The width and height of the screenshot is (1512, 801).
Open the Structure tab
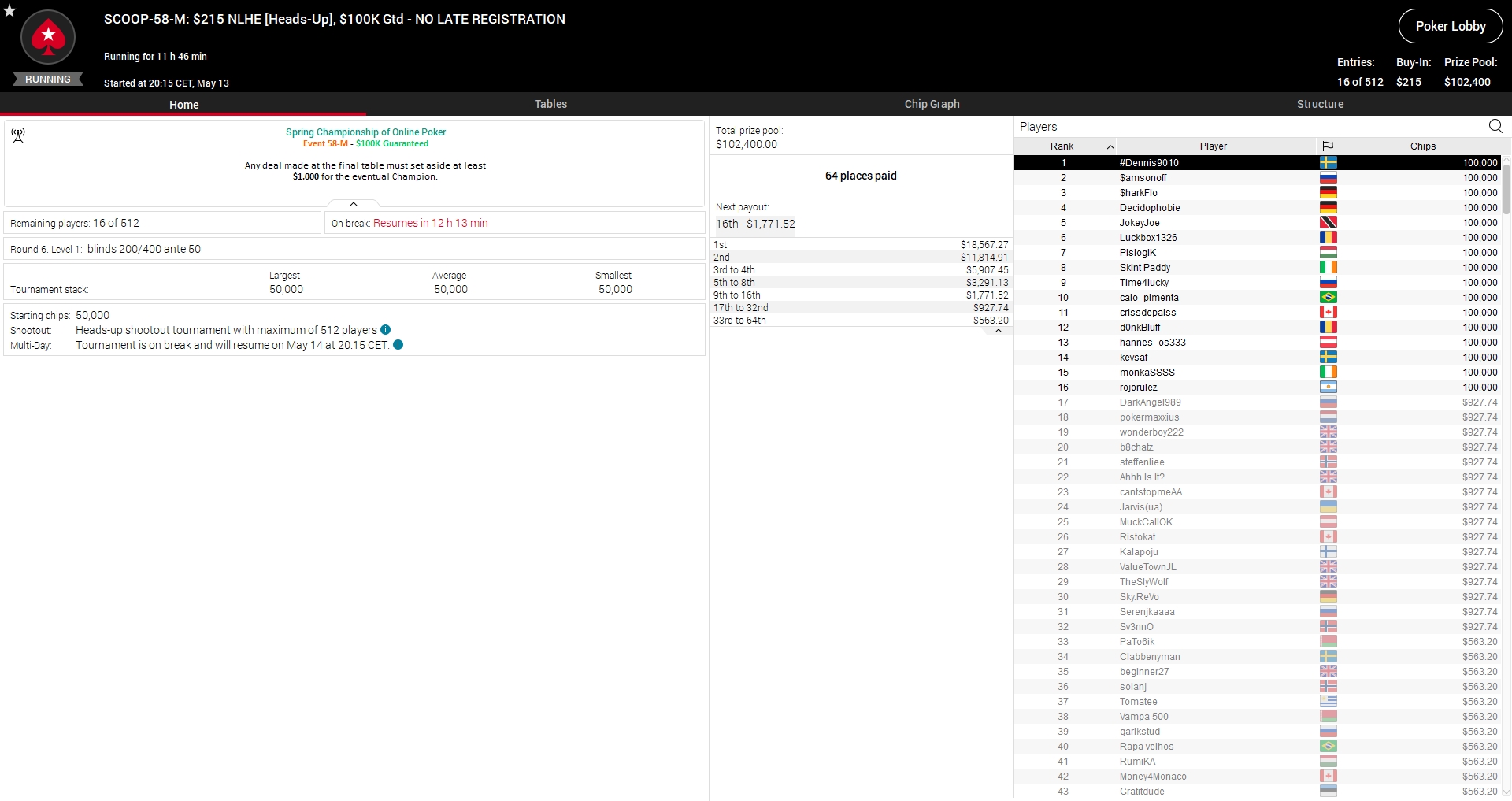[1320, 104]
